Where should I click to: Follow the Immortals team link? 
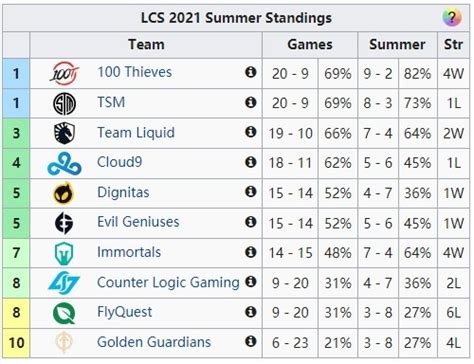point(129,252)
